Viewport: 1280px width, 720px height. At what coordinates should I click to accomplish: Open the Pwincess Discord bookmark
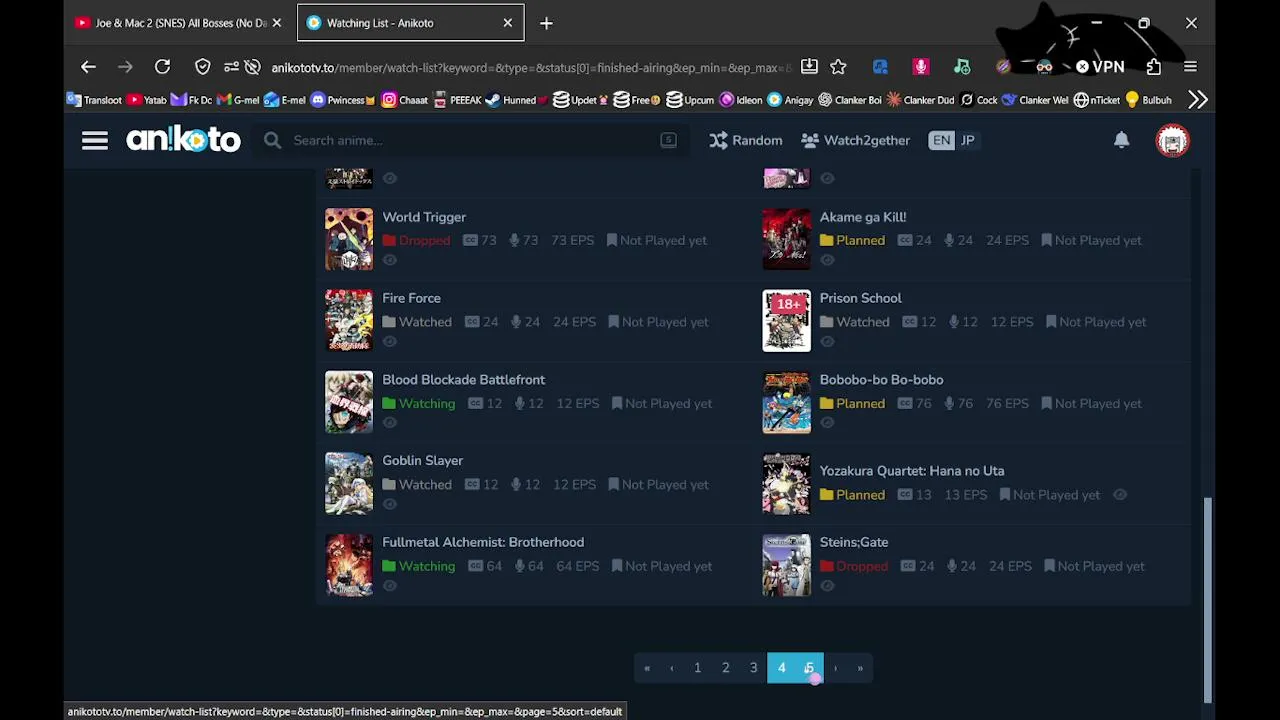pos(343,100)
